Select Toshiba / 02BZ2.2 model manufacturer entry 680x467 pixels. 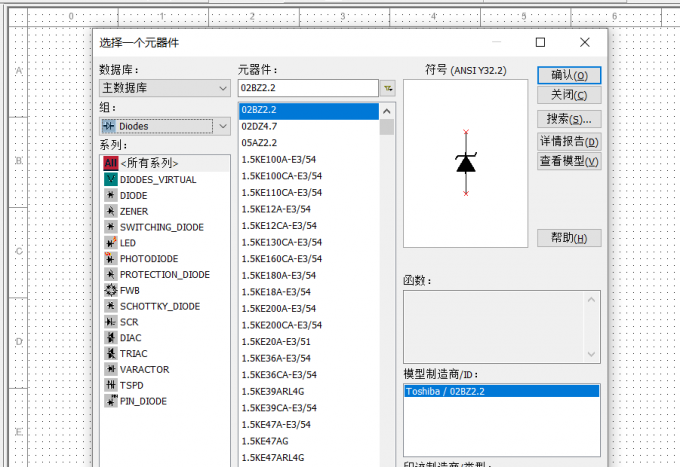click(x=502, y=391)
